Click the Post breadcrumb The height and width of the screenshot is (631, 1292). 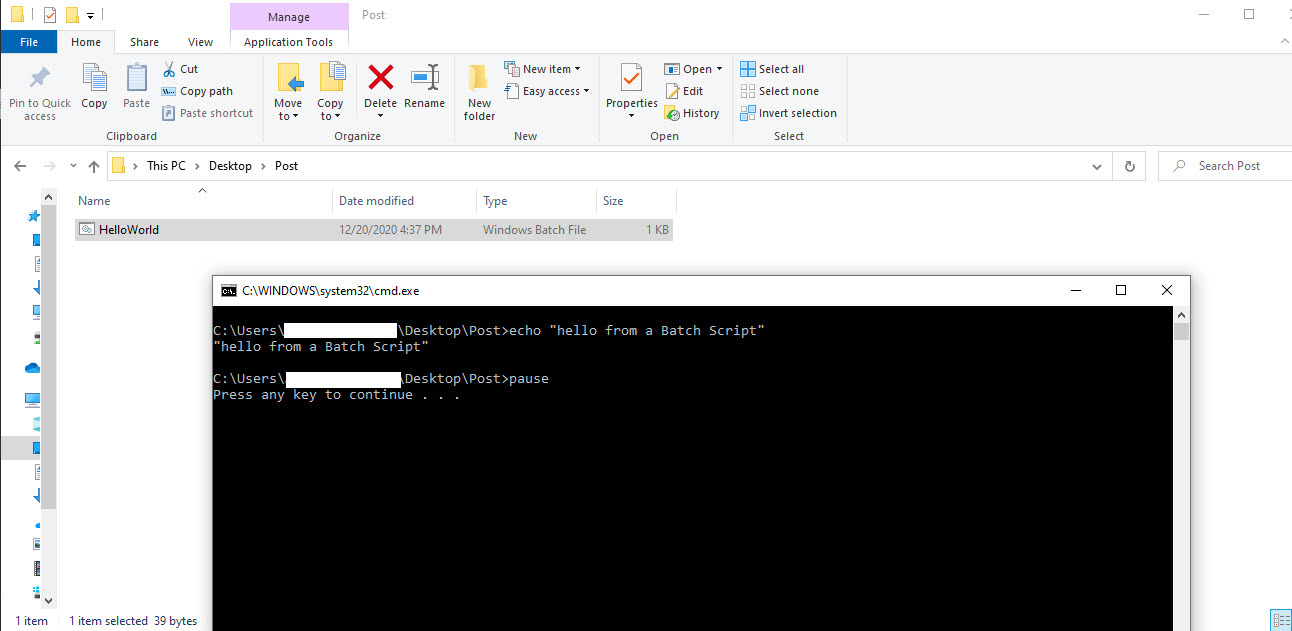tap(286, 166)
